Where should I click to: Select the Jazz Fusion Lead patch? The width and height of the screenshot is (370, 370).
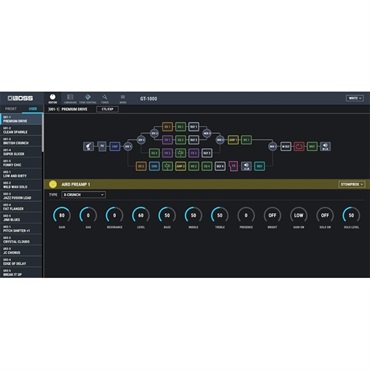(x=21, y=196)
